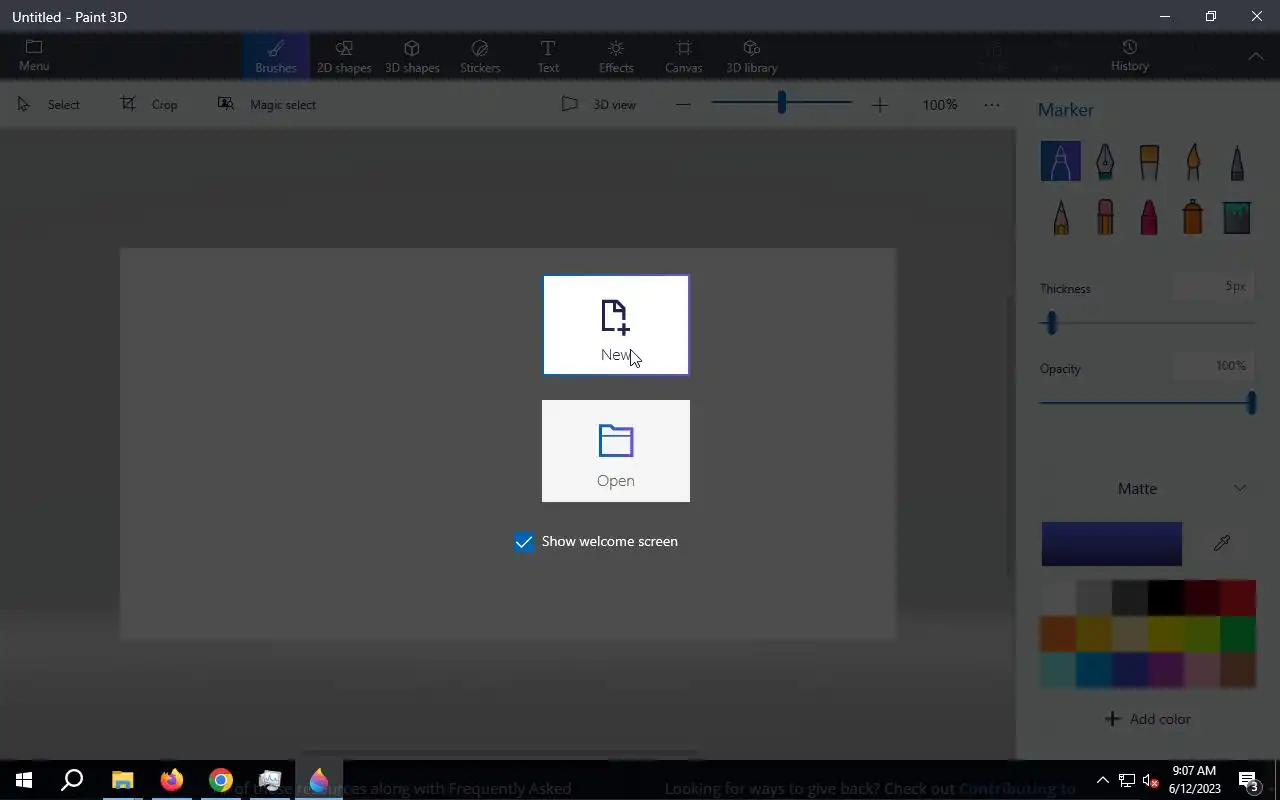Pick the black color swatch
1280x800 pixels.
1166,598
